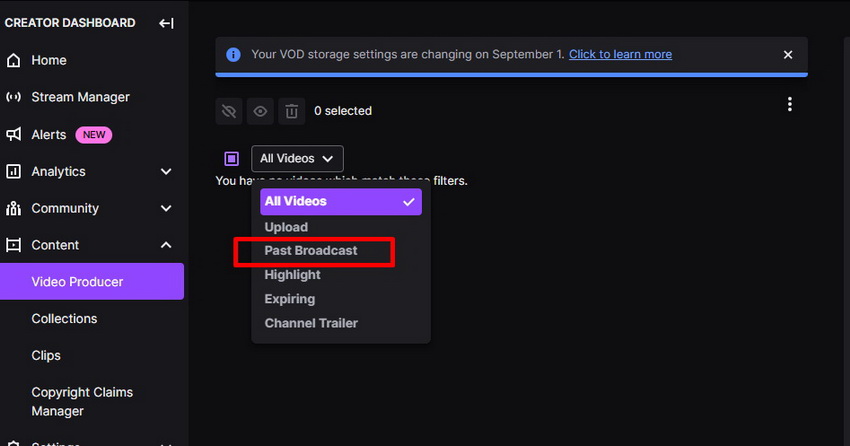Click the Content film icon
Viewport: 850px width, 446px height.
(14, 245)
